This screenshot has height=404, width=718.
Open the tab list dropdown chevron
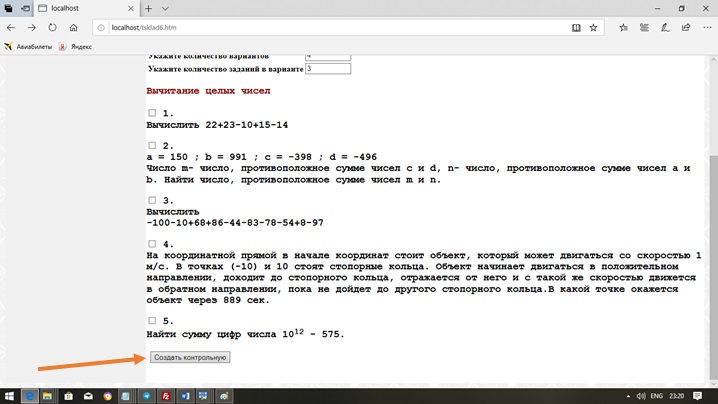165,9
